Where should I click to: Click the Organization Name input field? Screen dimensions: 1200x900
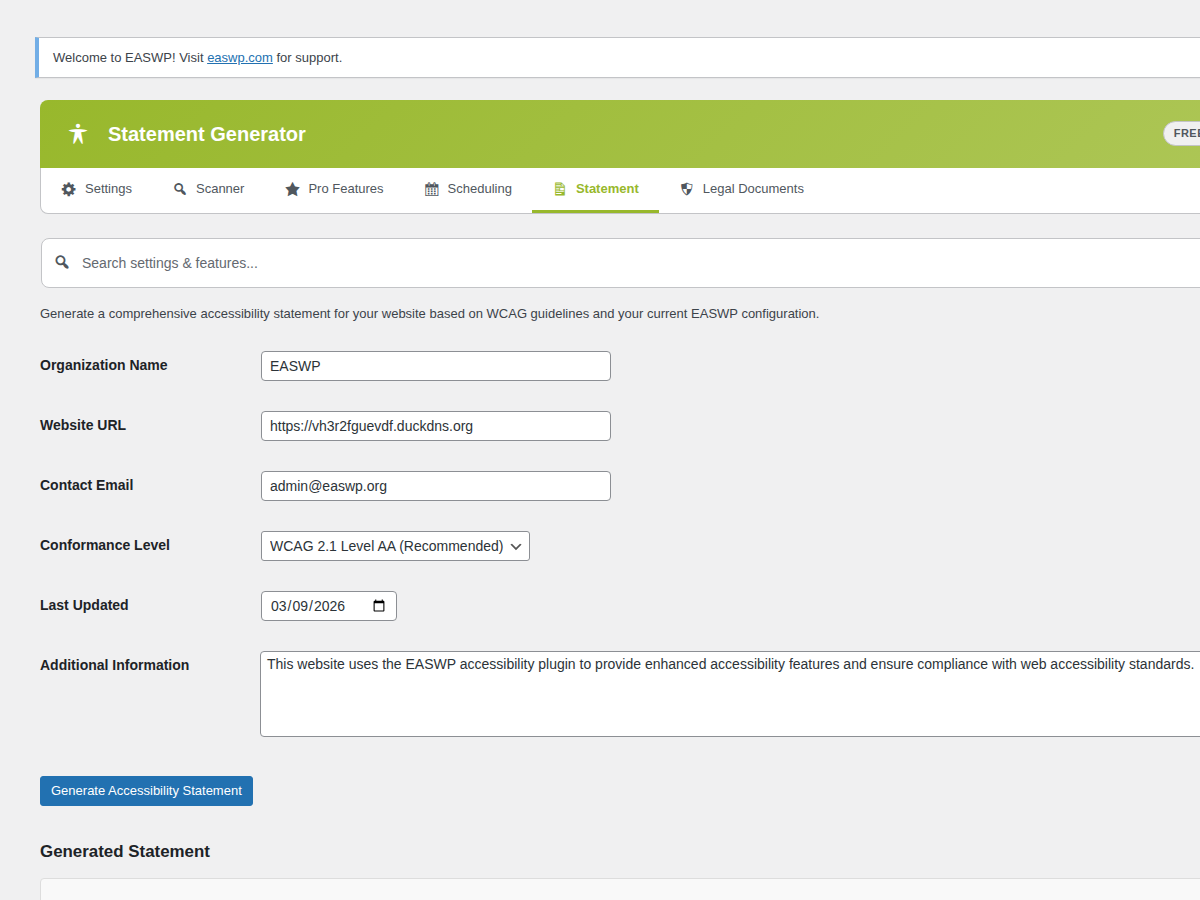click(x=435, y=366)
